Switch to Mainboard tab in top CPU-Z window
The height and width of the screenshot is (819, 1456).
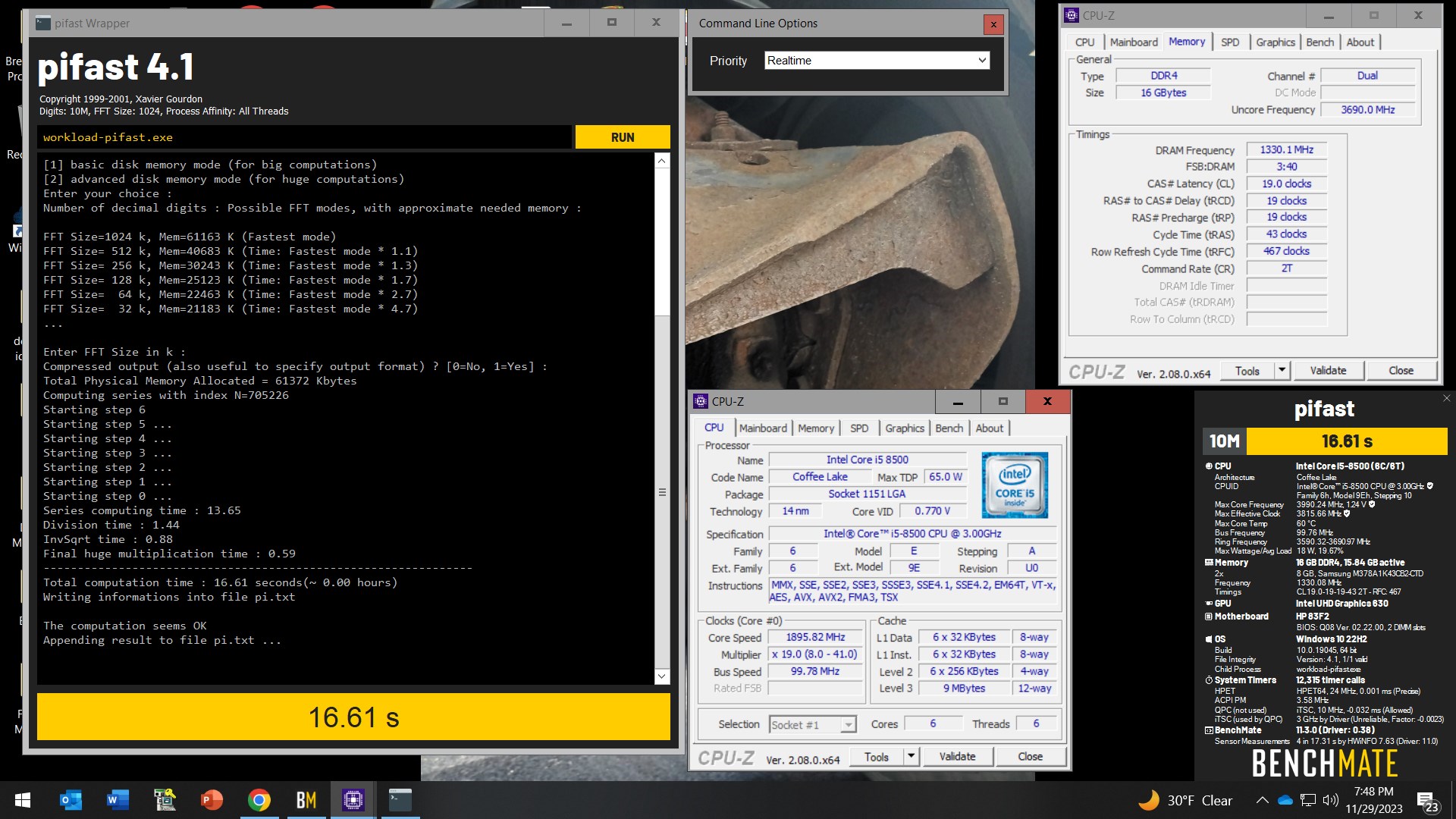pyautogui.click(x=1134, y=42)
